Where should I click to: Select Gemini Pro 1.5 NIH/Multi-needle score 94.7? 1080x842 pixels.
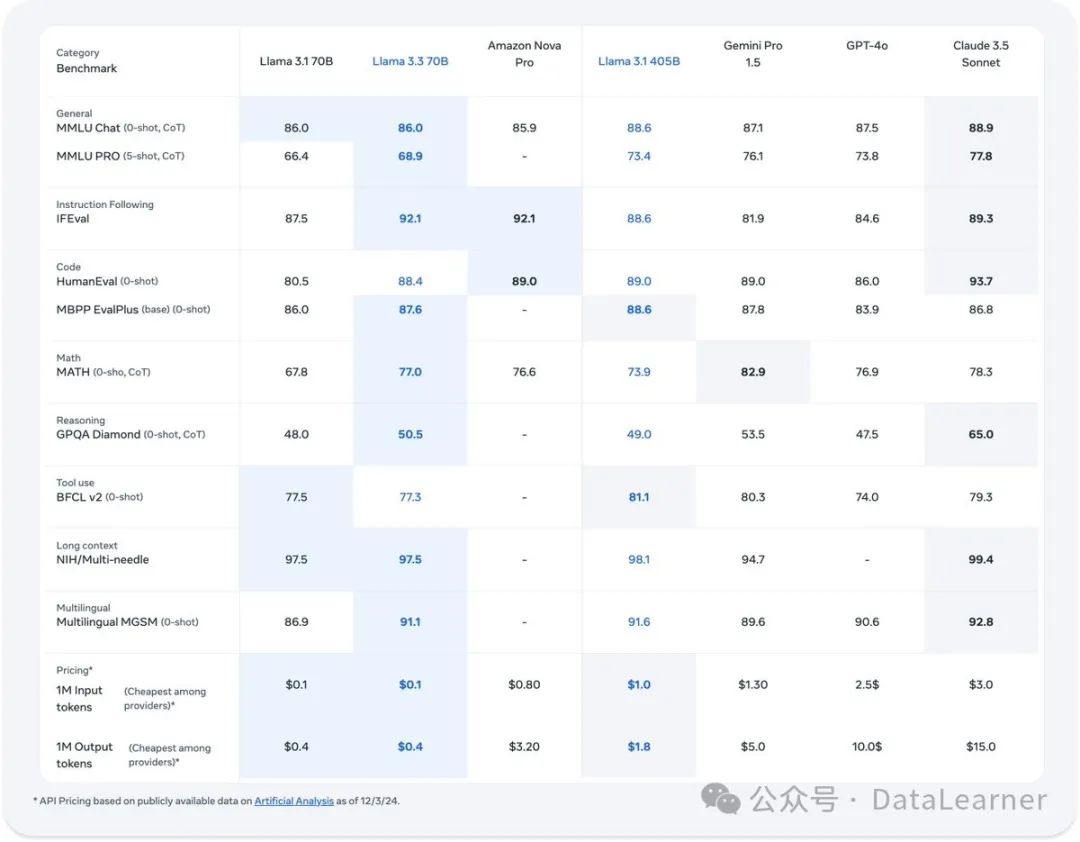tap(753, 559)
